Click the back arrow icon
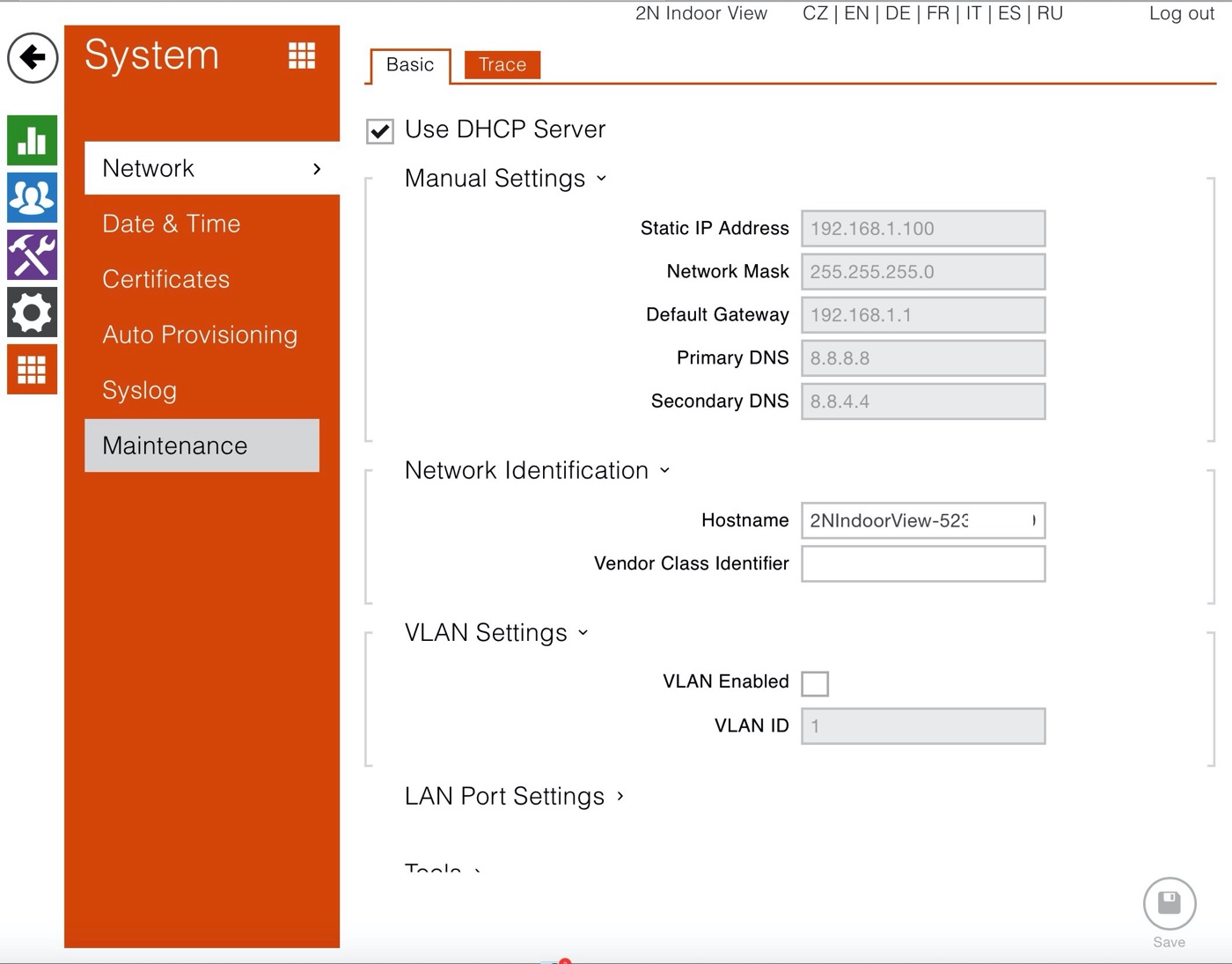Image resolution: width=1232 pixels, height=964 pixels. pyautogui.click(x=33, y=58)
